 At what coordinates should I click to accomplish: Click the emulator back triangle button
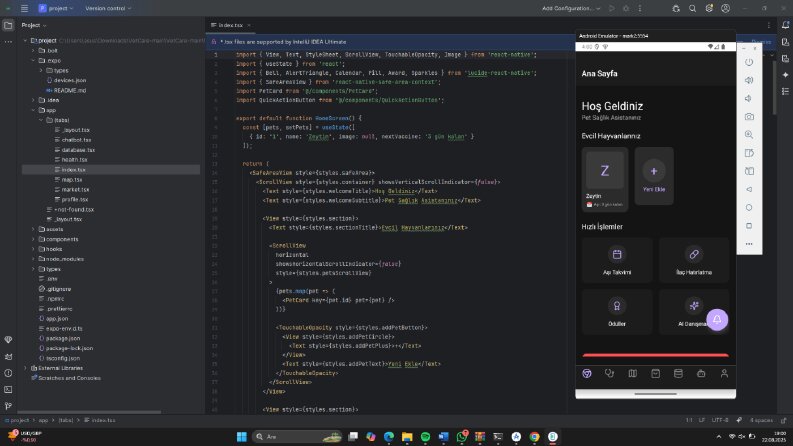pyautogui.click(x=749, y=189)
